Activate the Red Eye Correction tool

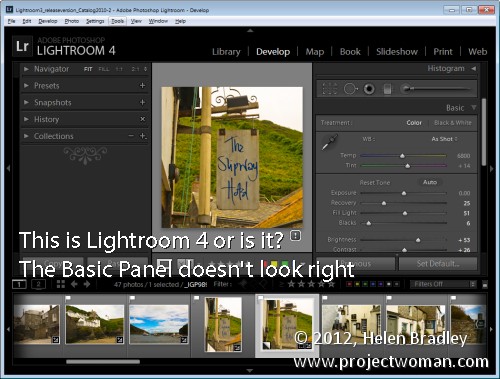tap(369, 89)
